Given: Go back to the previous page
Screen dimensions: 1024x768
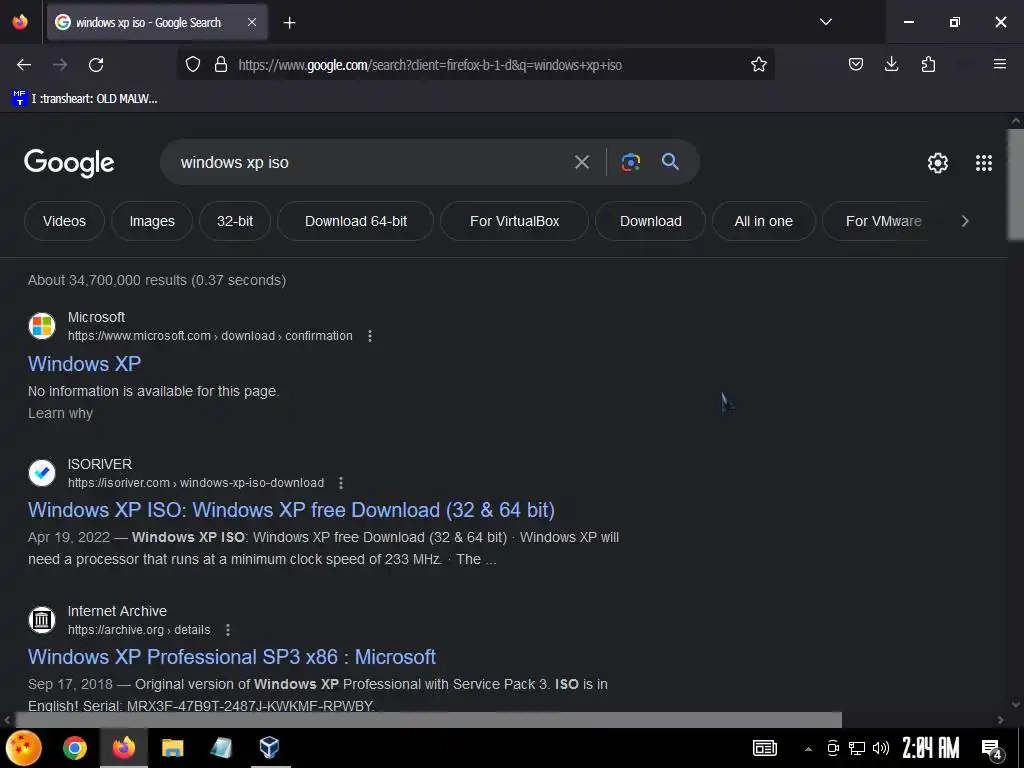Looking at the screenshot, I should (x=24, y=65).
